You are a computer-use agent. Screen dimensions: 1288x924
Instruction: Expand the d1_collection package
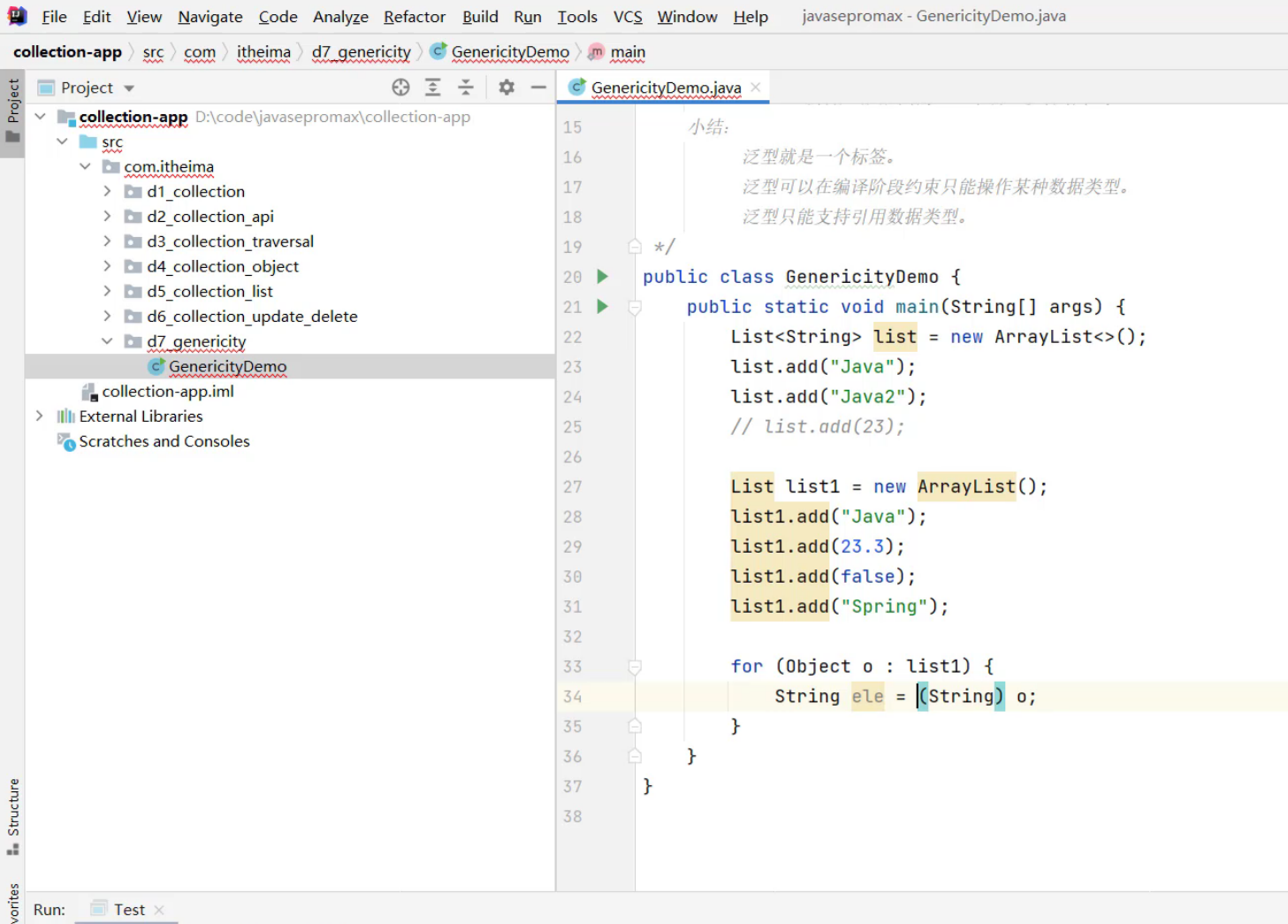click(x=107, y=191)
